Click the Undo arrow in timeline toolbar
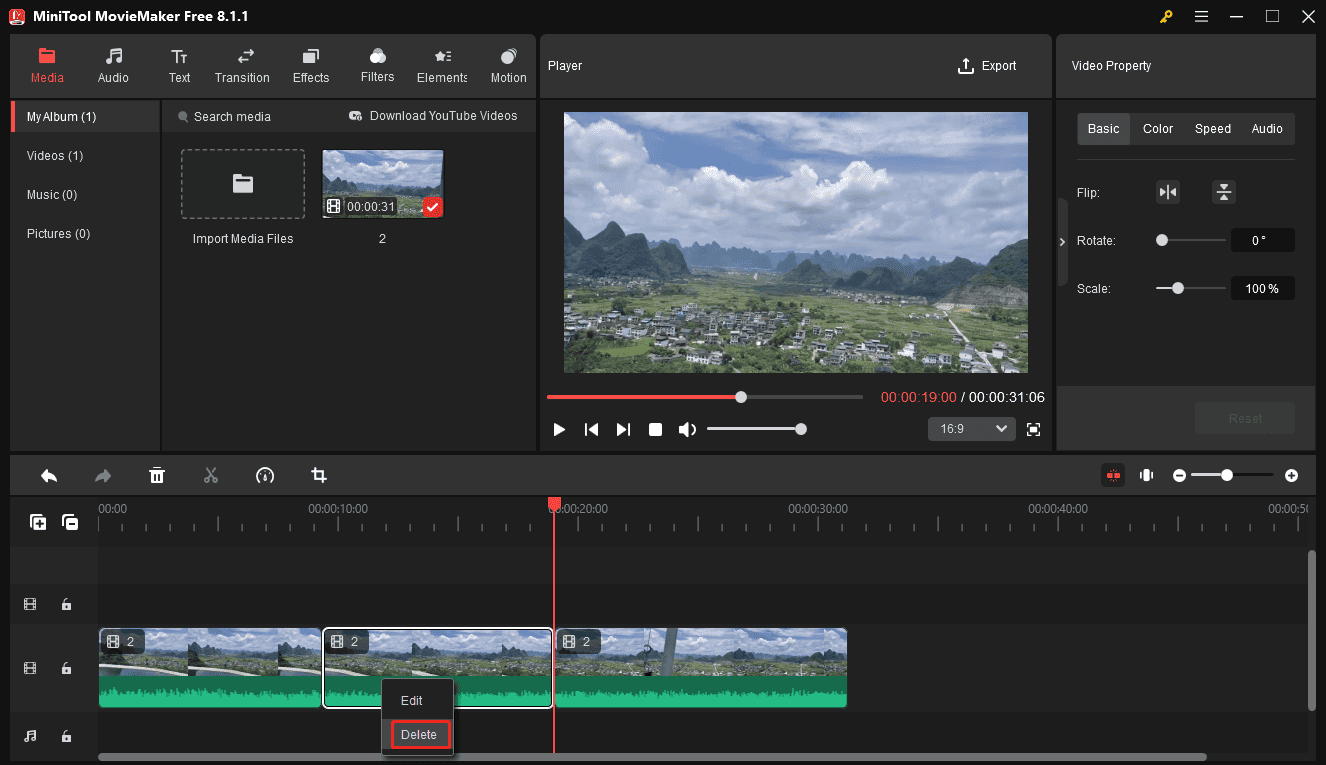Image resolution: width=1326 pixels, height=765 pixels. click(x=49, y=476)
